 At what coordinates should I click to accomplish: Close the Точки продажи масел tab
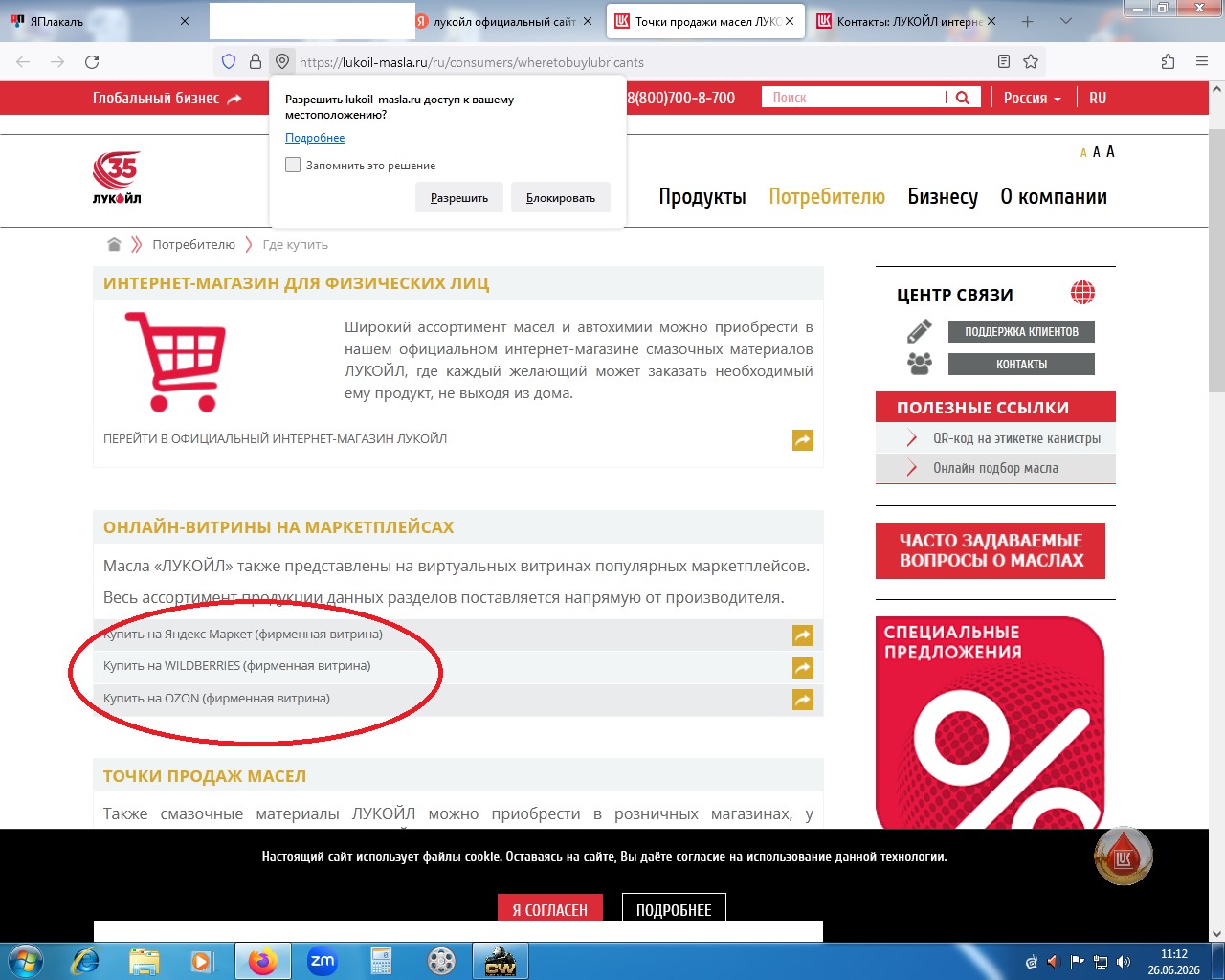[x=790, y=21]
